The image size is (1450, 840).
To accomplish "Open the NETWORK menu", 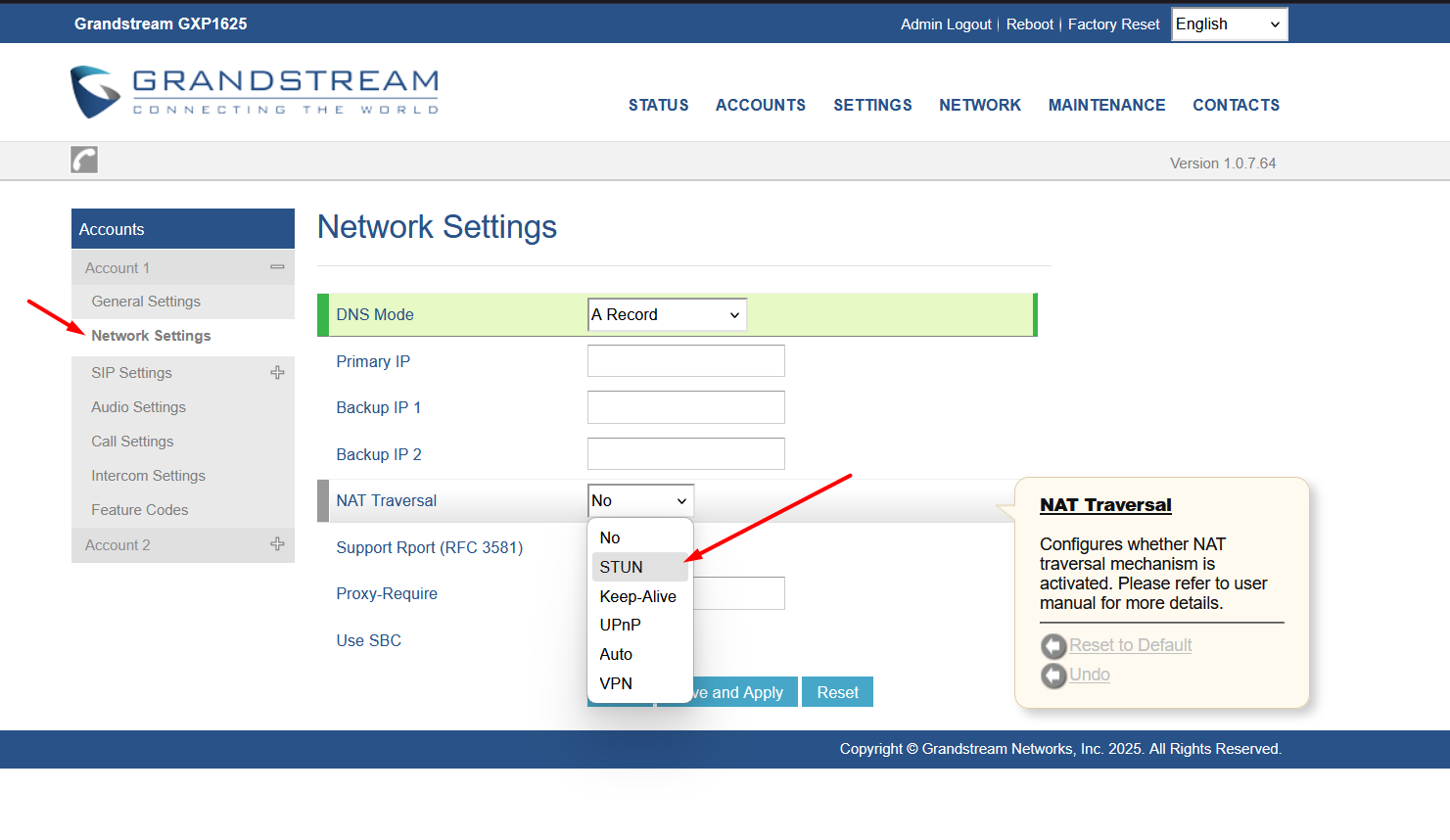I will (x=980, y=105).
